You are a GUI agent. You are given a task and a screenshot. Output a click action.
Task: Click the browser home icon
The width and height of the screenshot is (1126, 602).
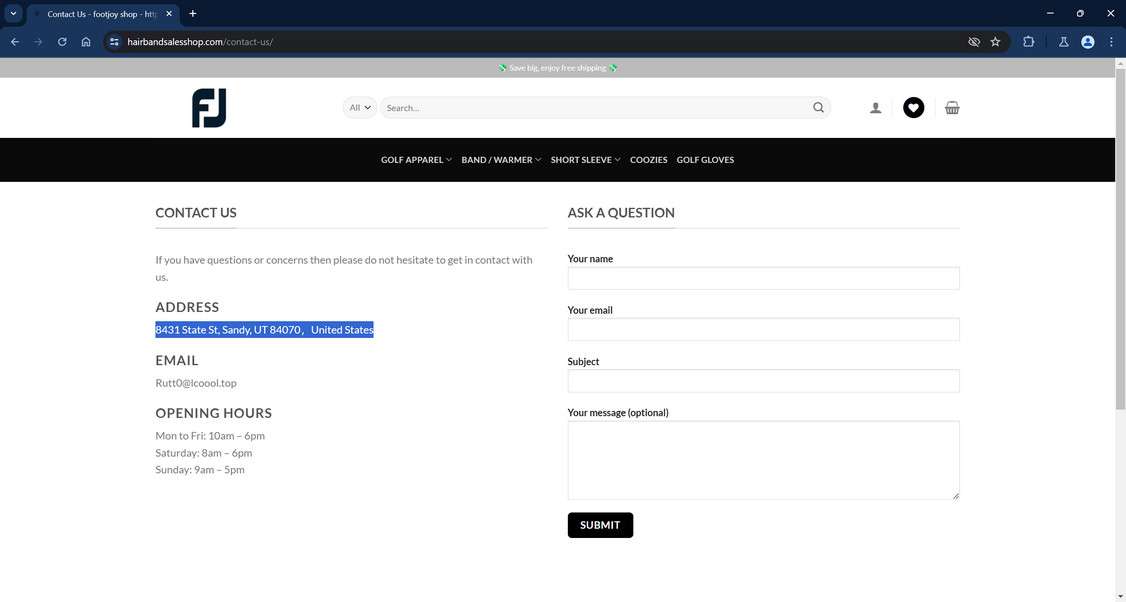point(86,42)
